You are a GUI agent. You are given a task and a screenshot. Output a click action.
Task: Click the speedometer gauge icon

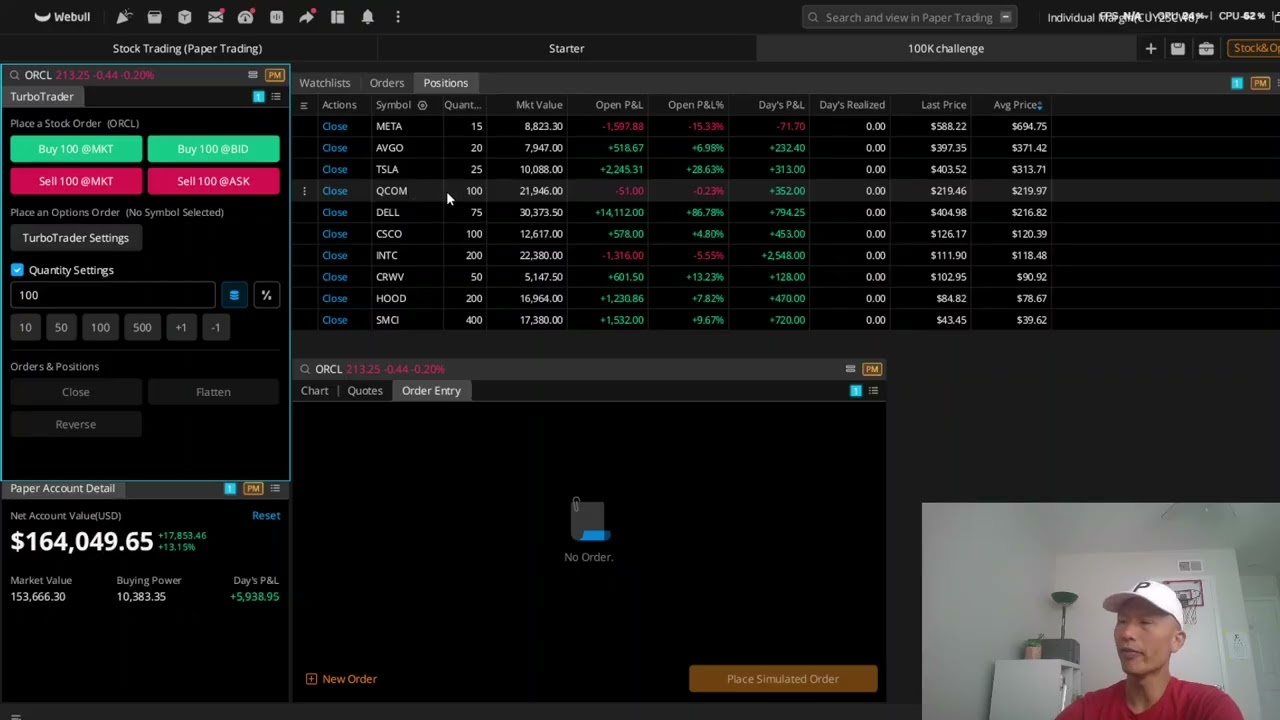[245, 17]
